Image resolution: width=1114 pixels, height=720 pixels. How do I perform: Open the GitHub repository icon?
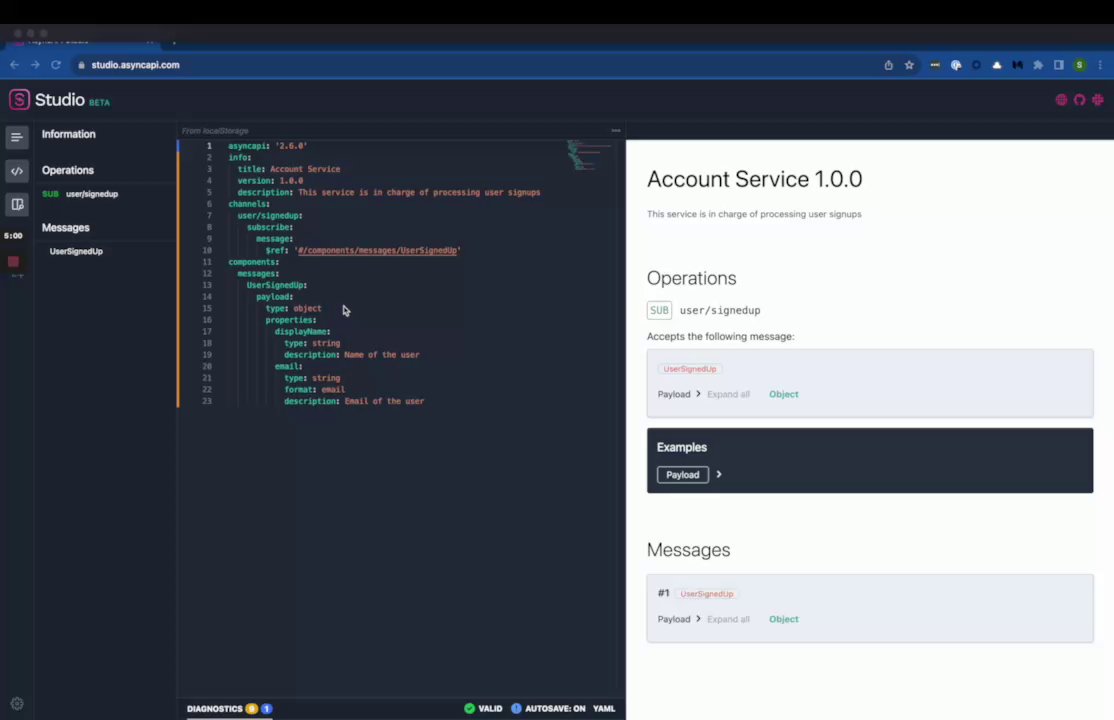pos(1079,100)
